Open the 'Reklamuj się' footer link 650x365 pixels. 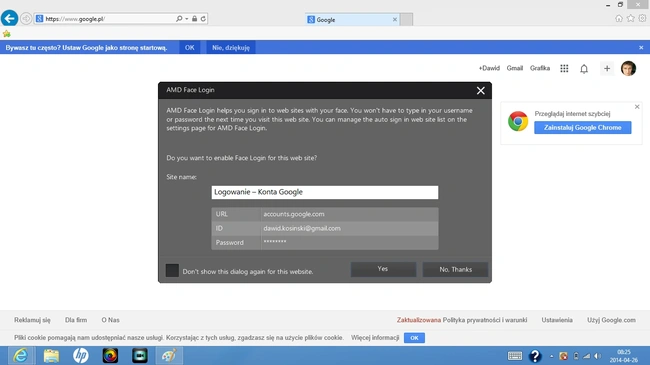point(32,320)
